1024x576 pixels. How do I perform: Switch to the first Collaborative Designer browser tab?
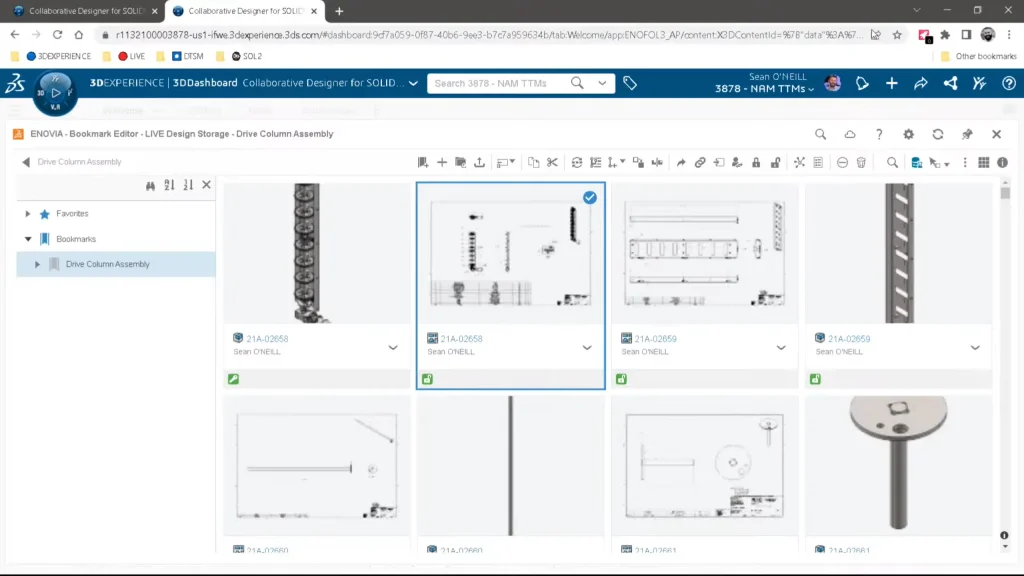[x=80, y=11]
